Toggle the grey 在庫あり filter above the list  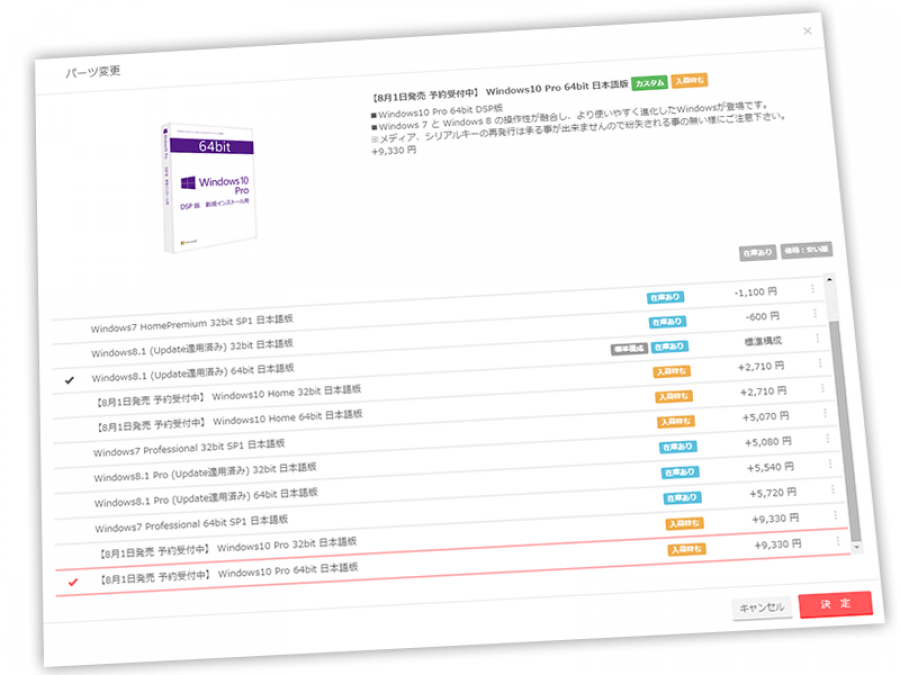(758, 253)
